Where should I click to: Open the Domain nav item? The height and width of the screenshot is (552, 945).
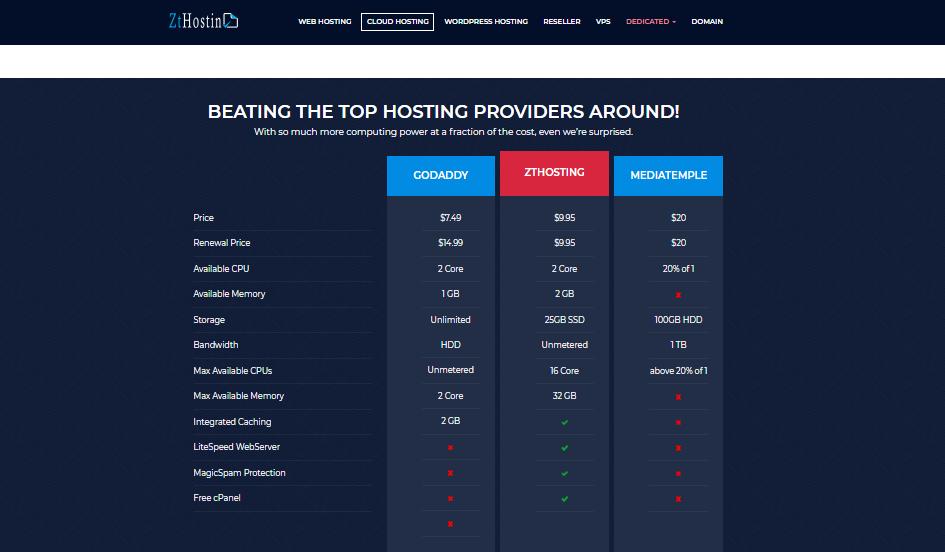707,22
